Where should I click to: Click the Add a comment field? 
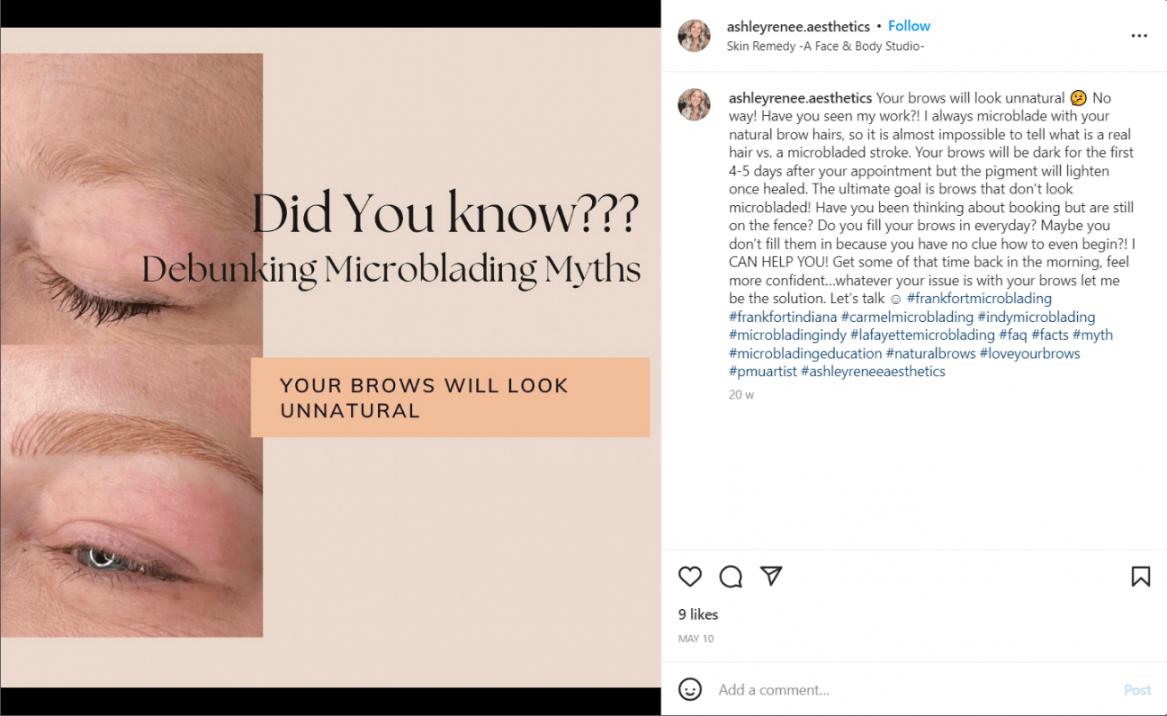900,689
